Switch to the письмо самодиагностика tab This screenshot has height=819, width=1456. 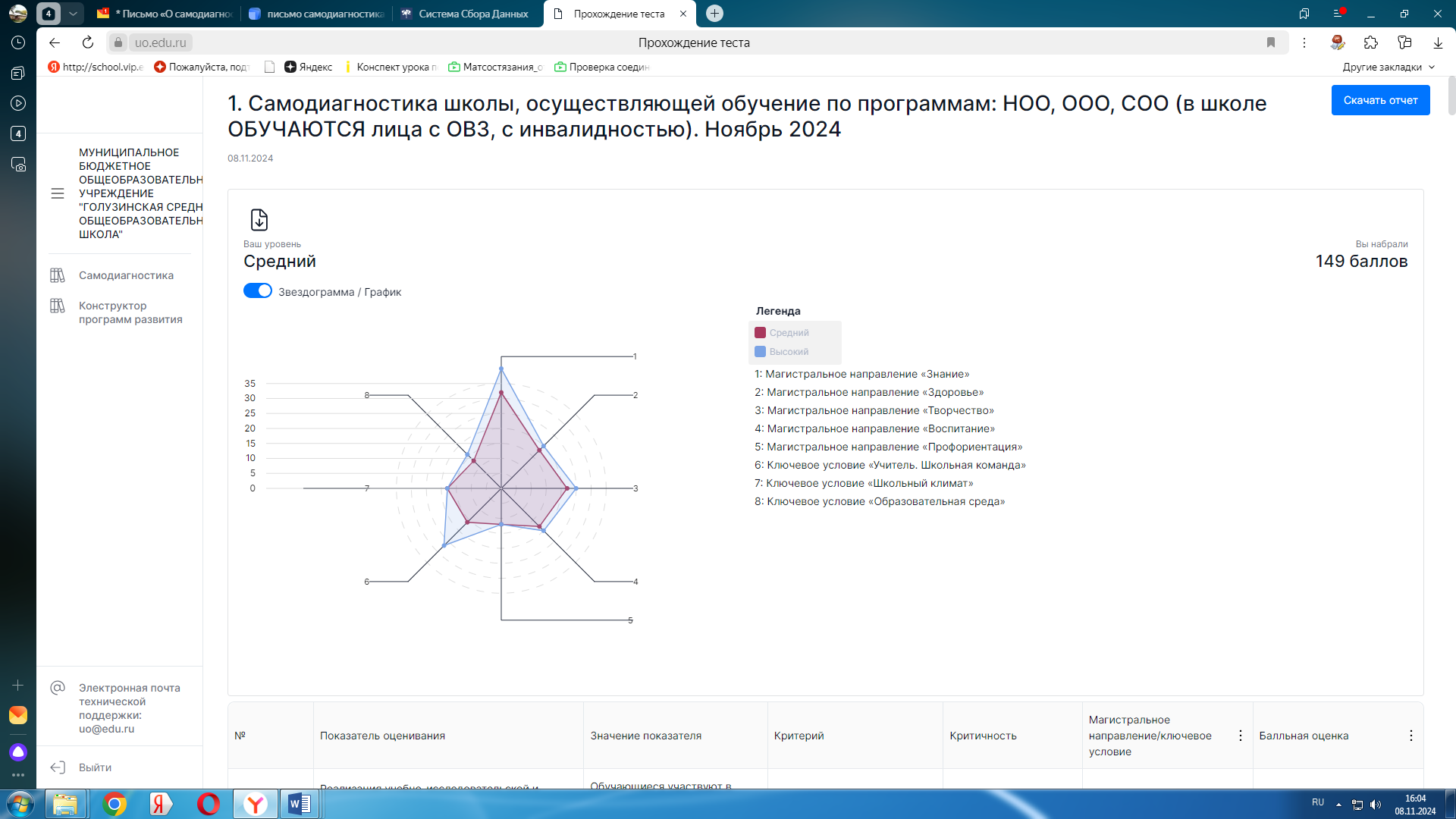point(317,14)
